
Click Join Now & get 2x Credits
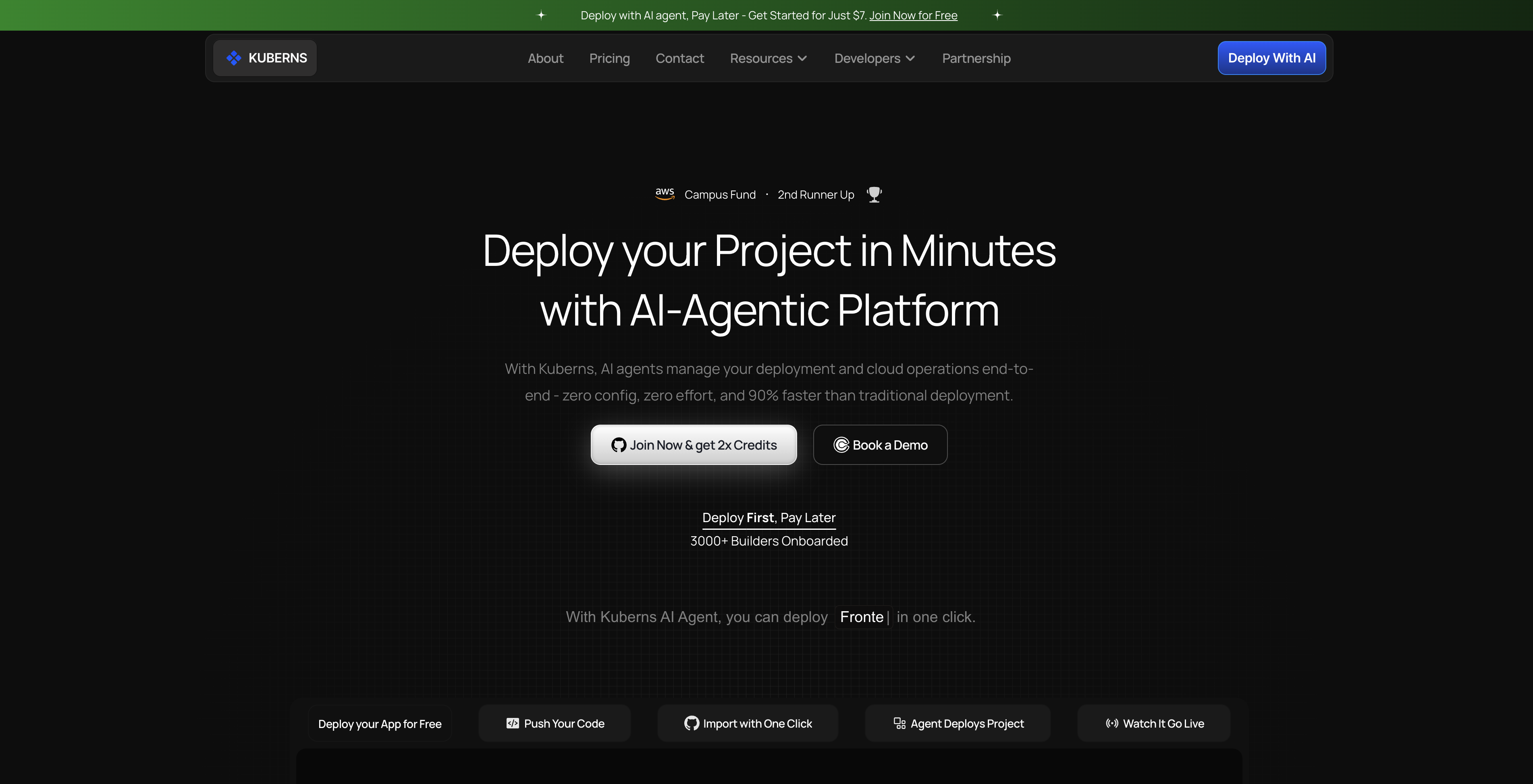click(694, 445)
